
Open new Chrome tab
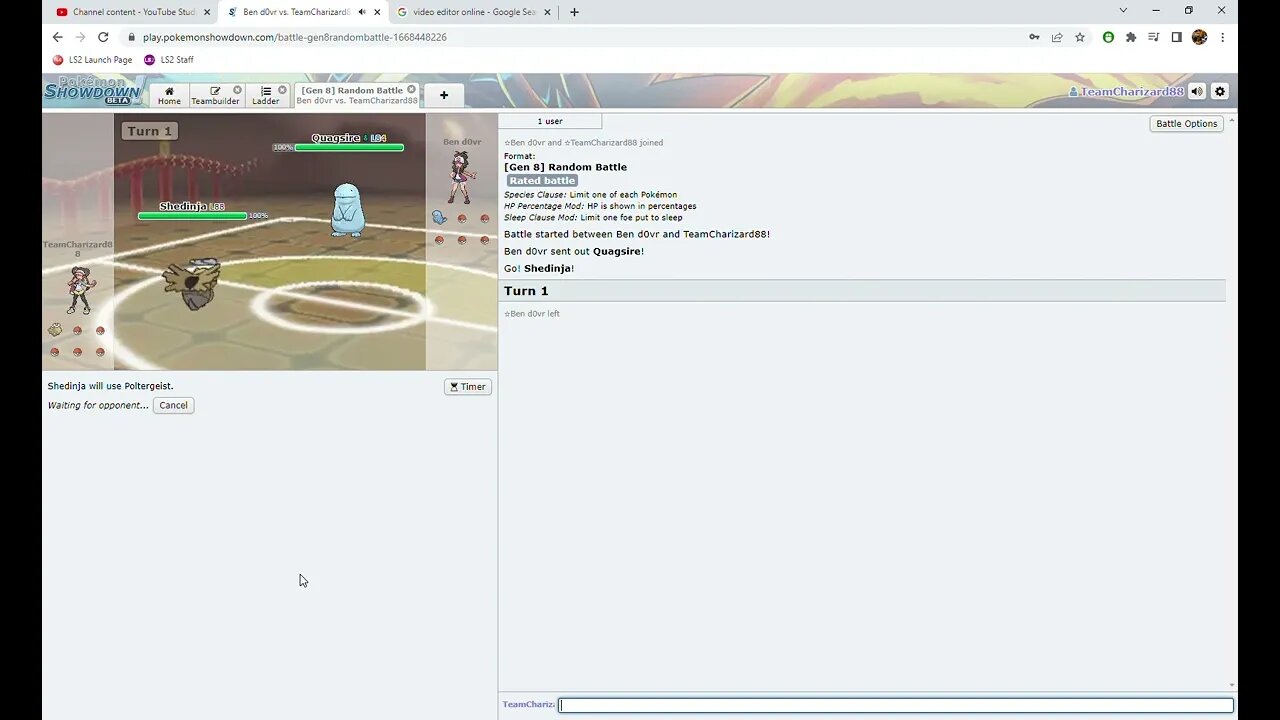click(574, 12)
